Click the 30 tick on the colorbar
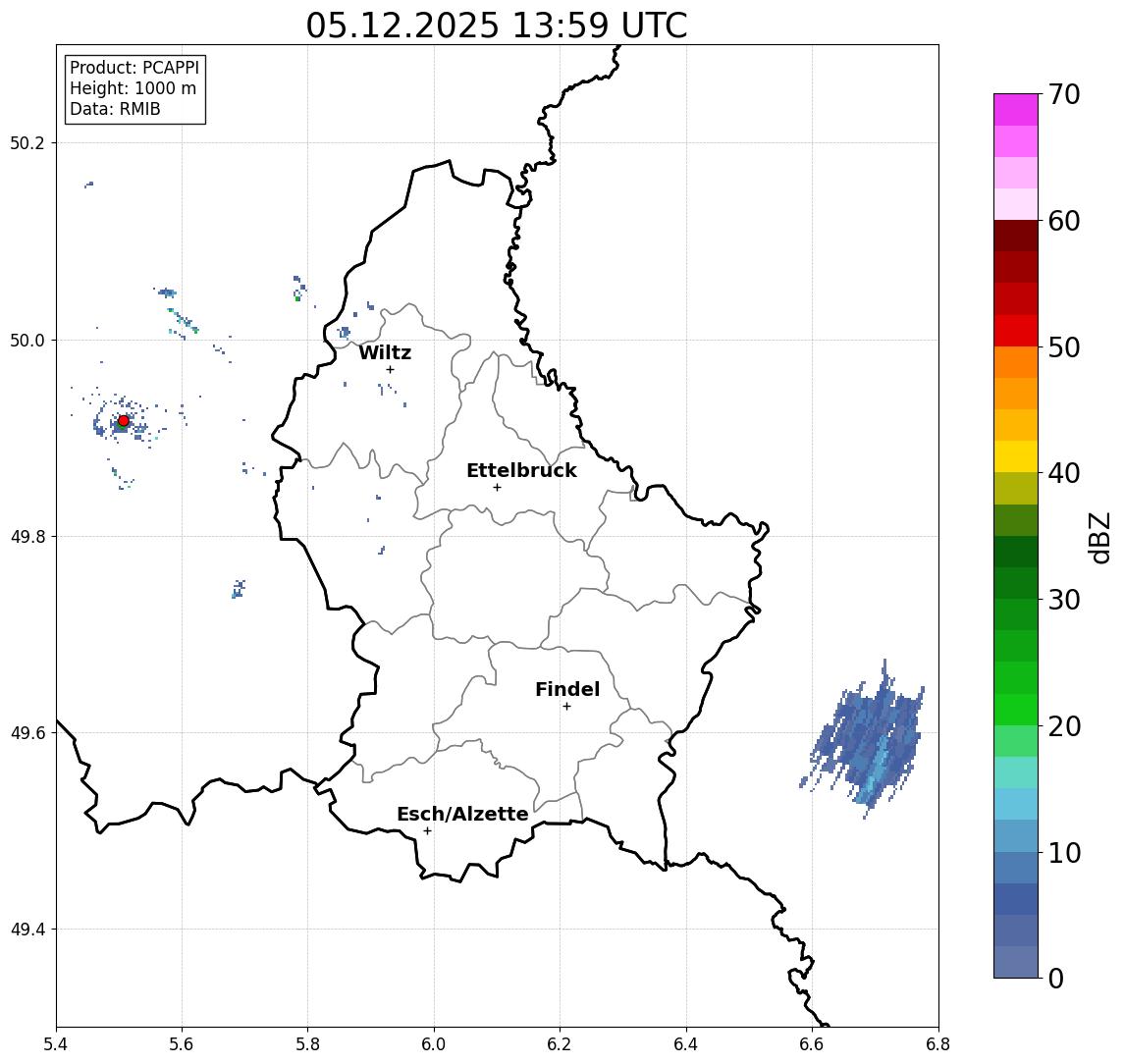 click(1064, 600)
